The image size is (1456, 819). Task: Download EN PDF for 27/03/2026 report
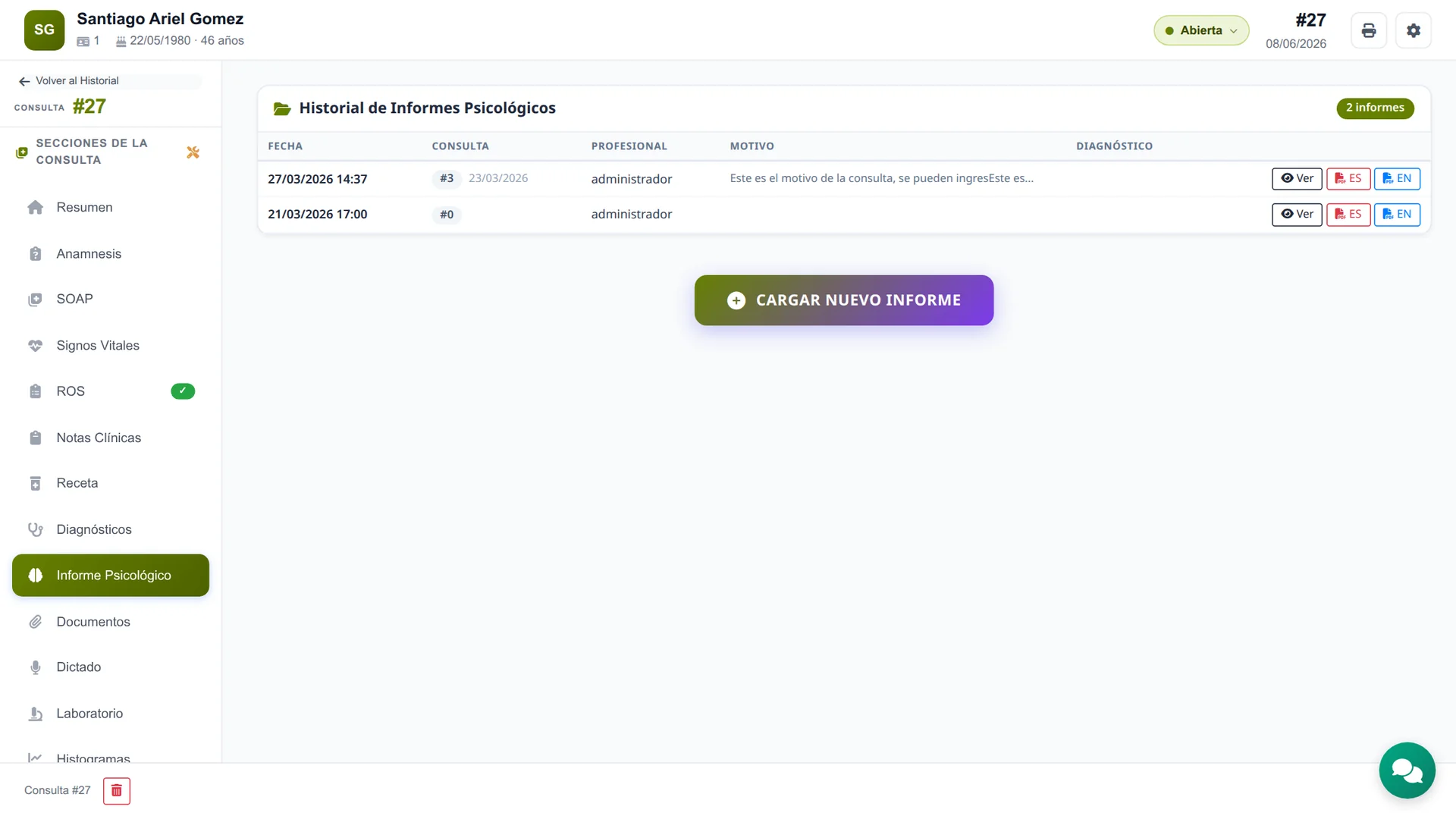(1397, 179)
